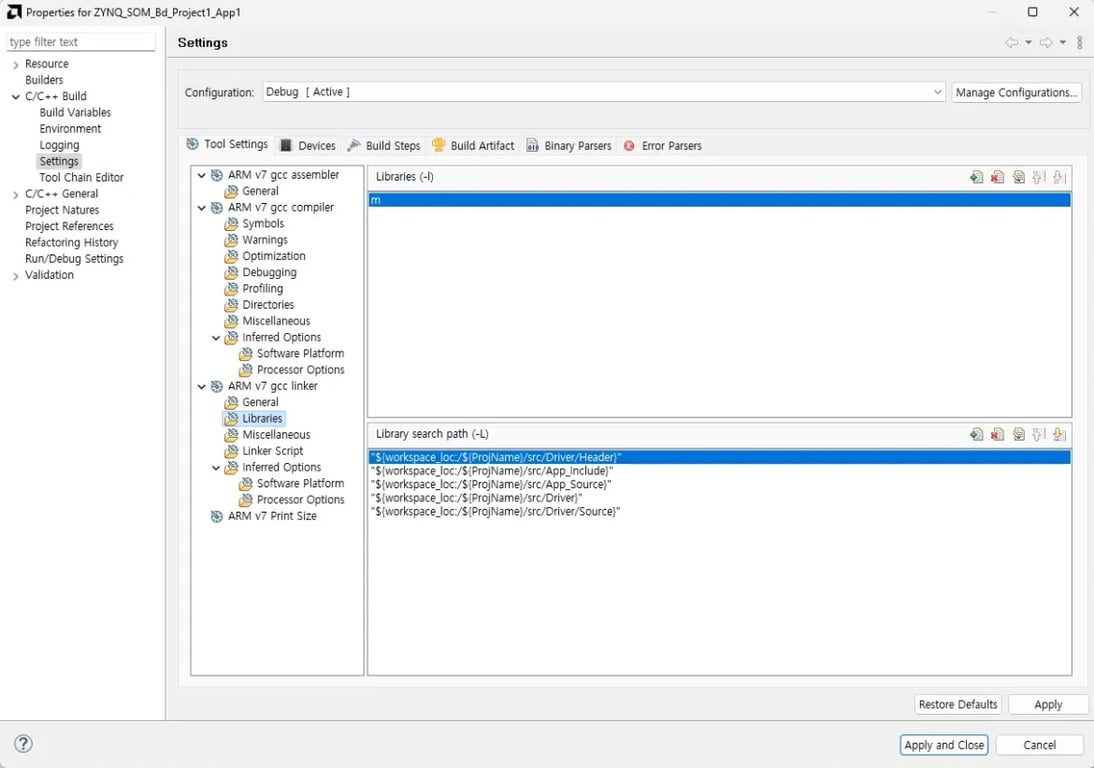Collapse the C/C++ Build entry

(x=15, y=96)
